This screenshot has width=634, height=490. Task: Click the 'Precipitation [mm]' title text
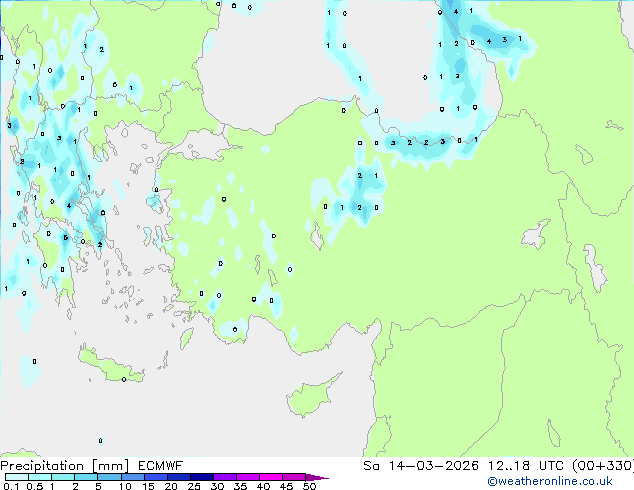[64, 466]
